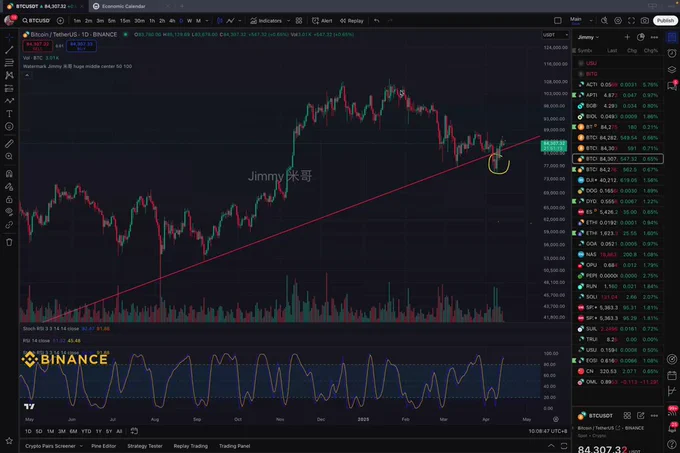
Task: Expand the Indicators favorites dropdown arrow
Action: tap(287, 20)
